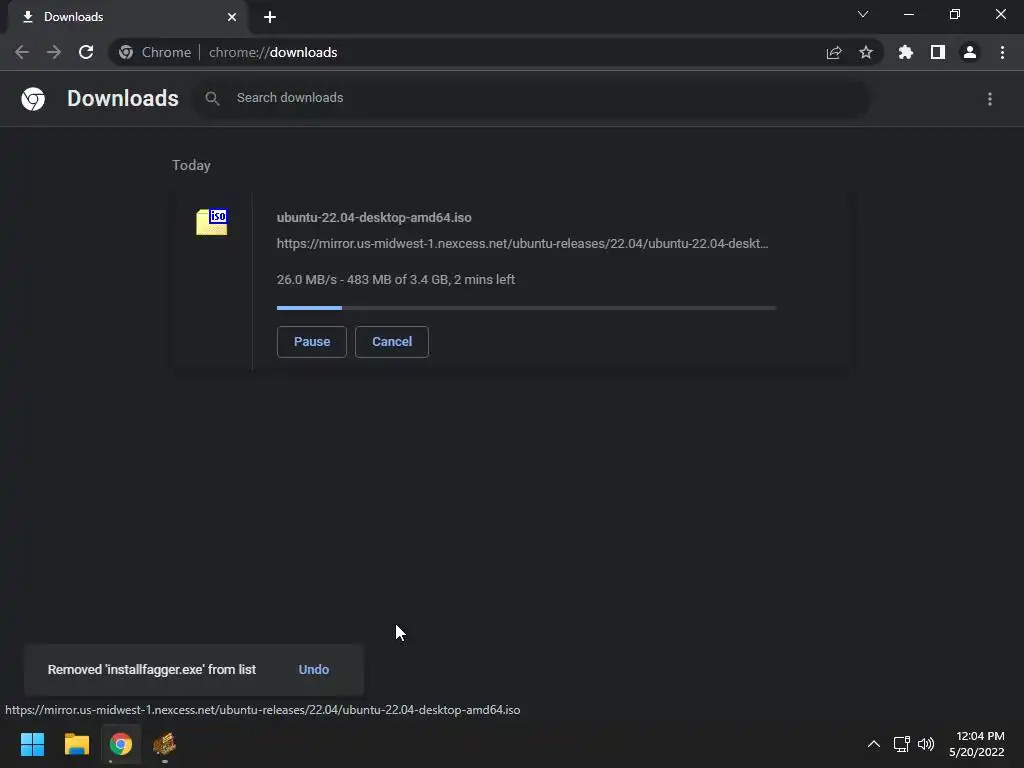Close the Downloads tab
The height and width of the screenshot is (768, 1024).
(232, 17)
